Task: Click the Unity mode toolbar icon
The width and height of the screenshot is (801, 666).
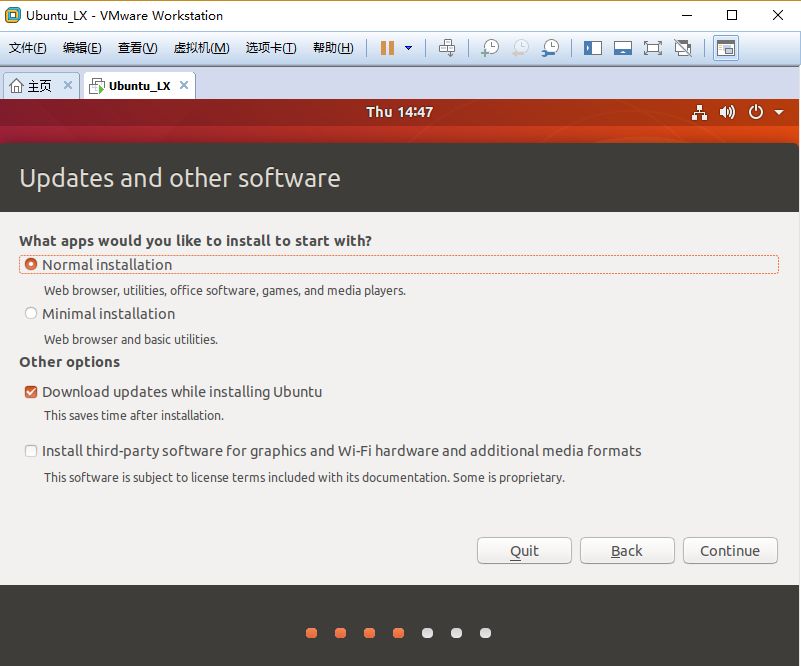Action: 683,48
